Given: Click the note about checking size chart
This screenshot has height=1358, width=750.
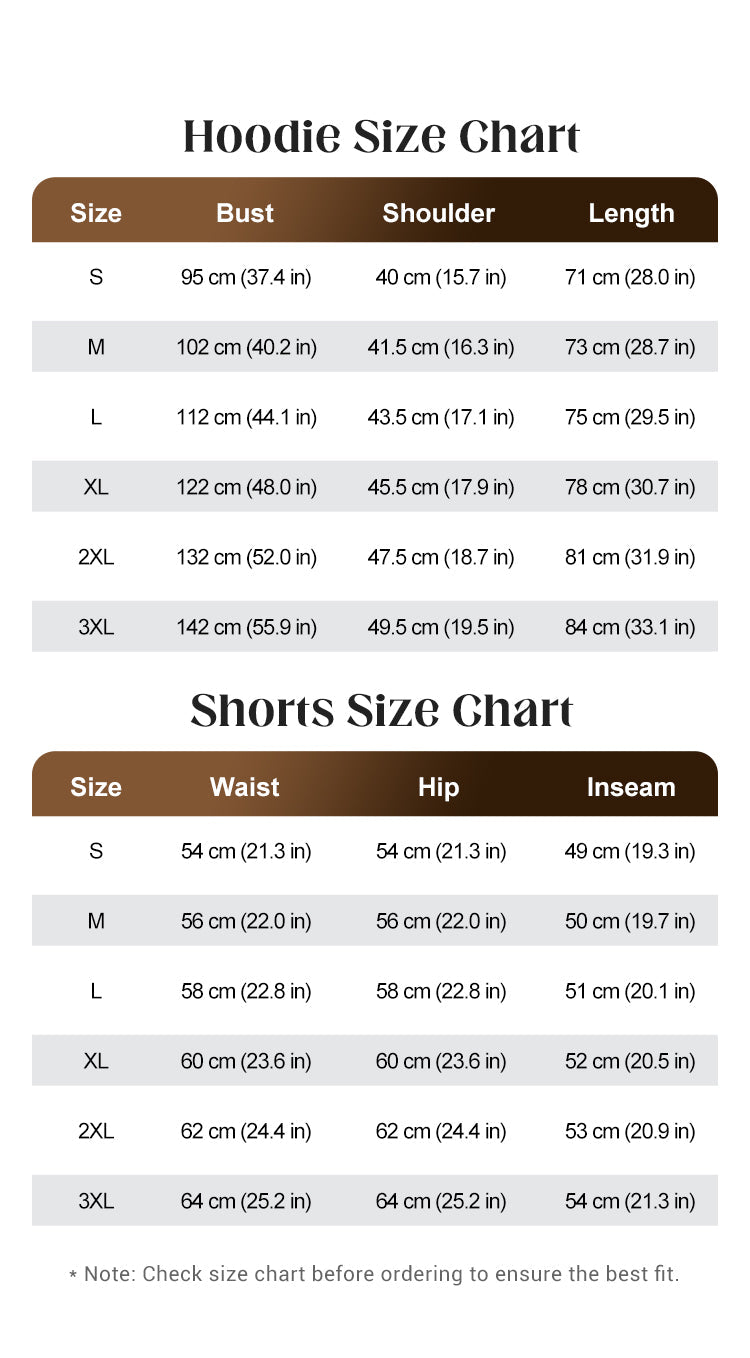Looking at the screenshot, I should coord(374,1274).
